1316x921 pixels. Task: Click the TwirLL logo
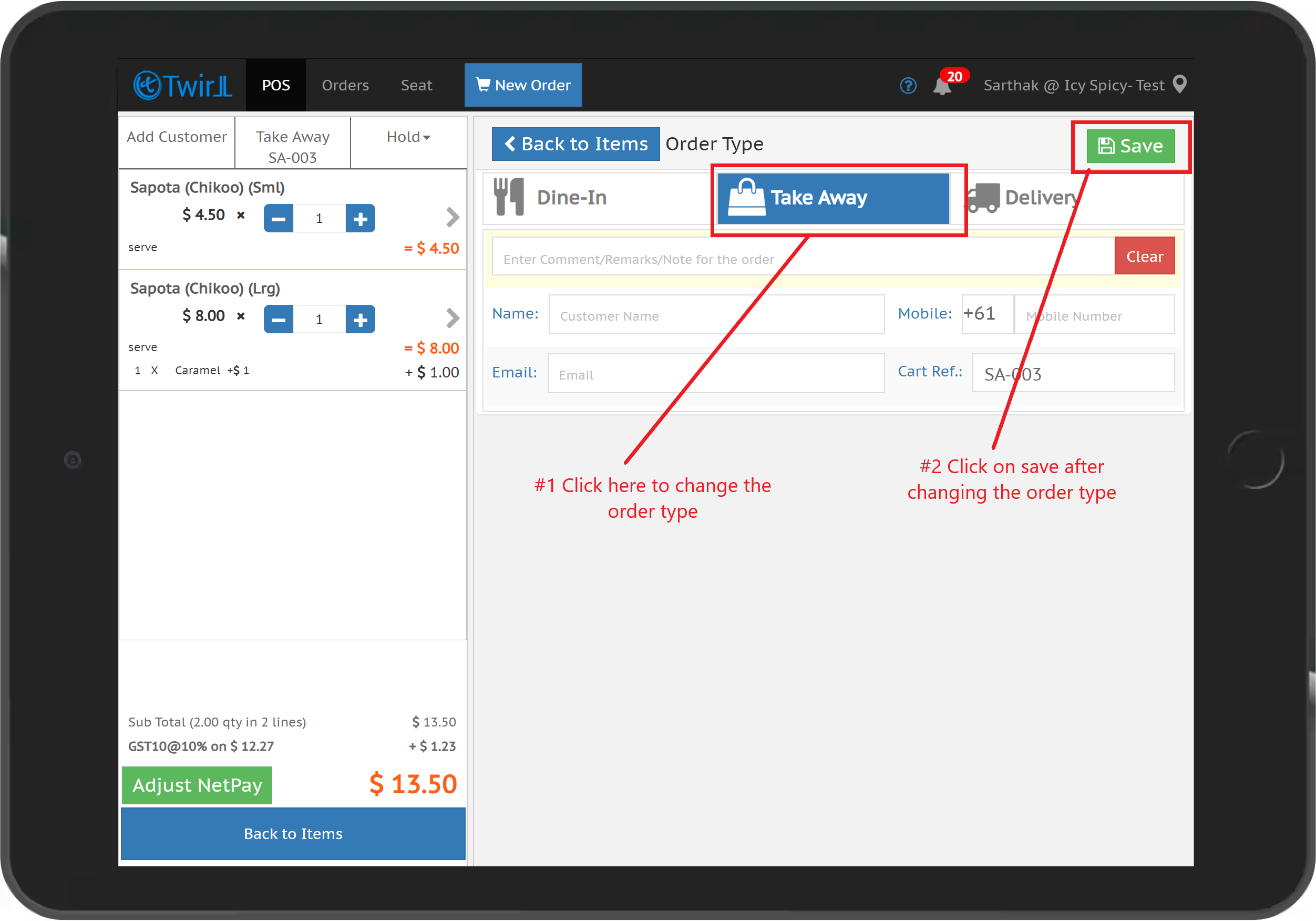pyautogui.click(x=183, y=86)
